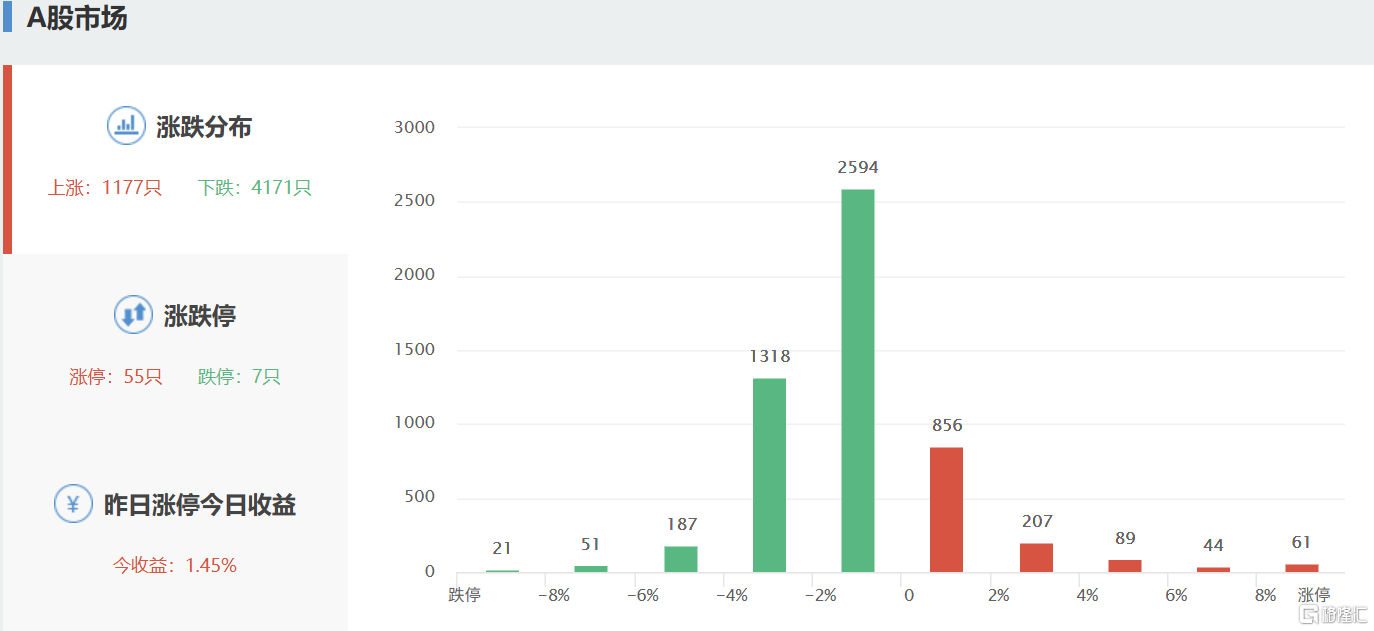1374x631 pixels.
Task: Open the 昨日涨停今日收益 tab
Action: (x=199, y=505)
